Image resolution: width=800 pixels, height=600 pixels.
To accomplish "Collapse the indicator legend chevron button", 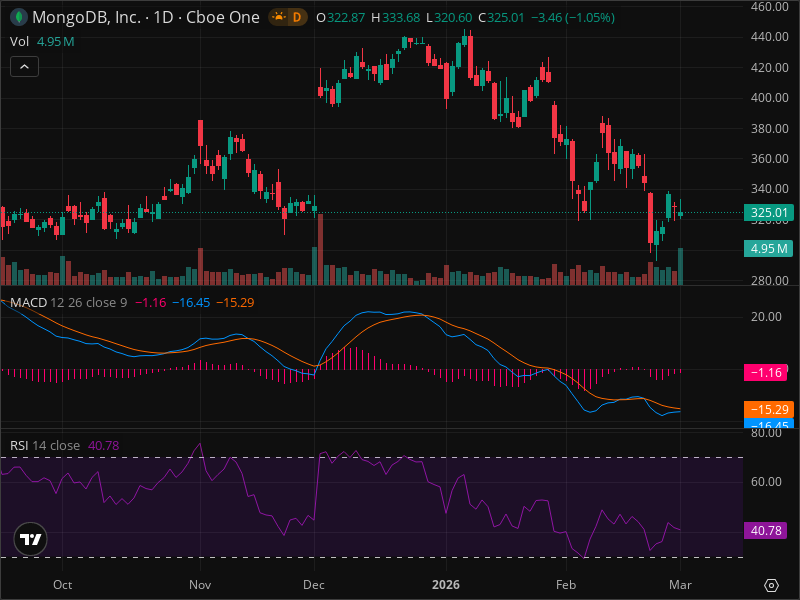I will tap(24, 66).
